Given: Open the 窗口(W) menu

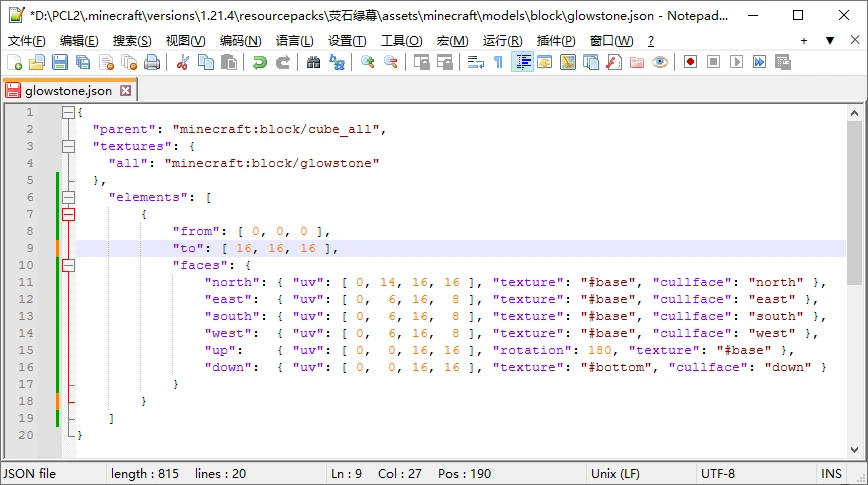Looking at the screenshot, I should click(611, 40).
